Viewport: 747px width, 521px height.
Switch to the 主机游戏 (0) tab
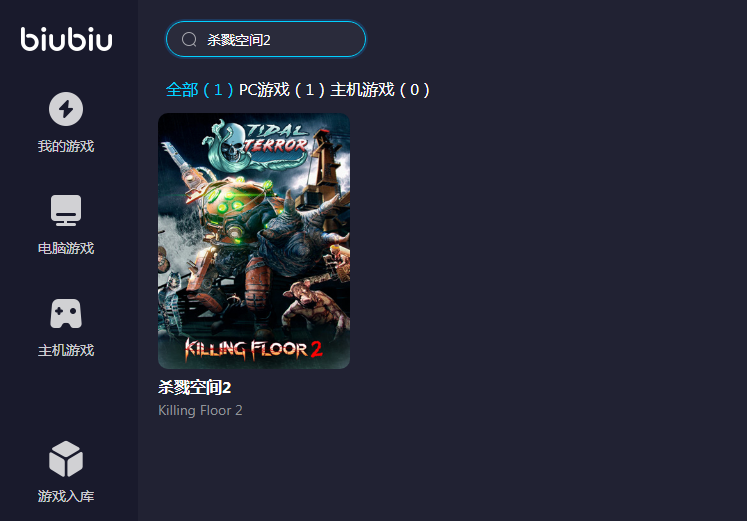point(380,90)
